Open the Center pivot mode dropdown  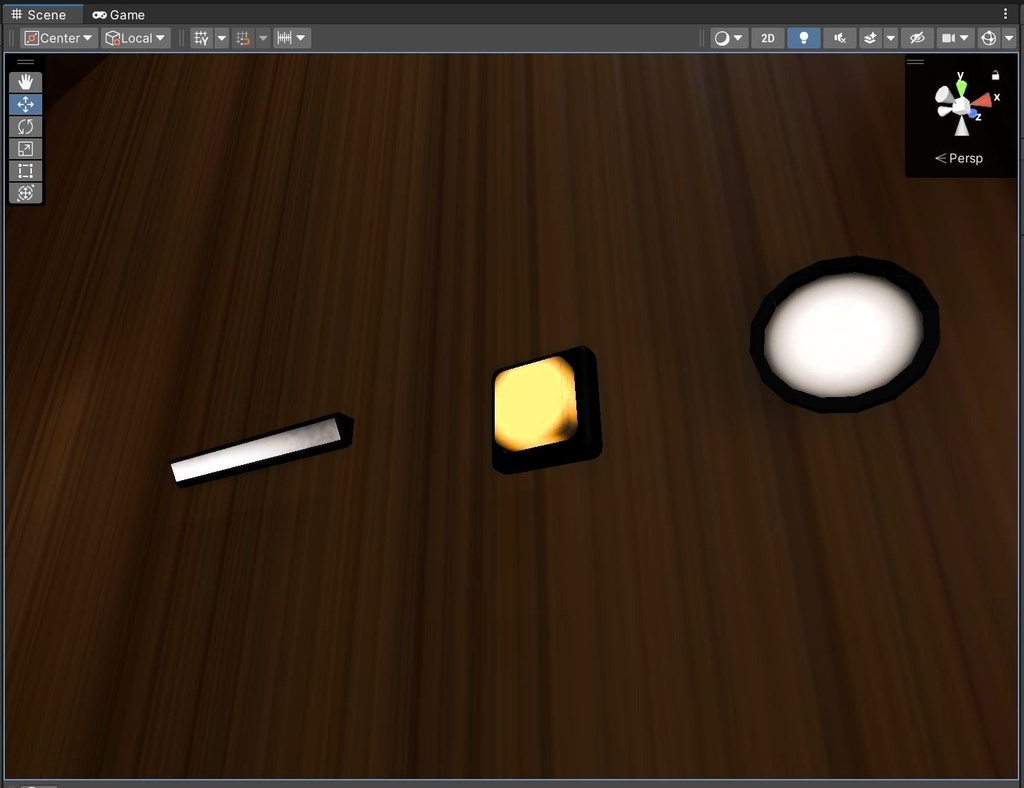pyautogui.click(x=59, y=38)
